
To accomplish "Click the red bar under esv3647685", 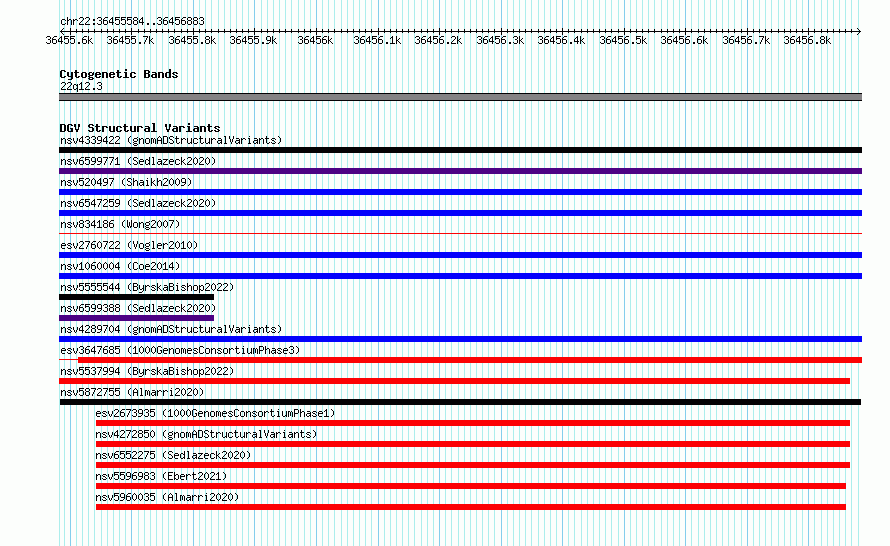I will (470, 360).
